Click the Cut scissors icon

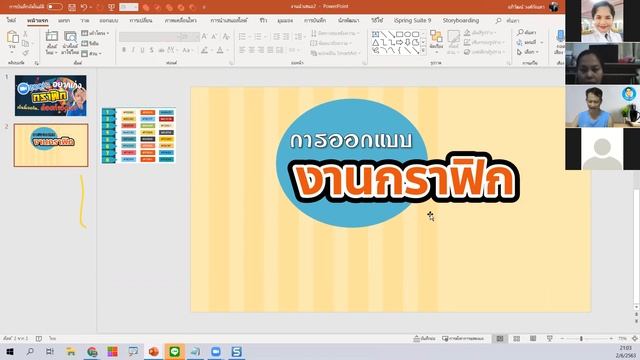tap(25, 35)
